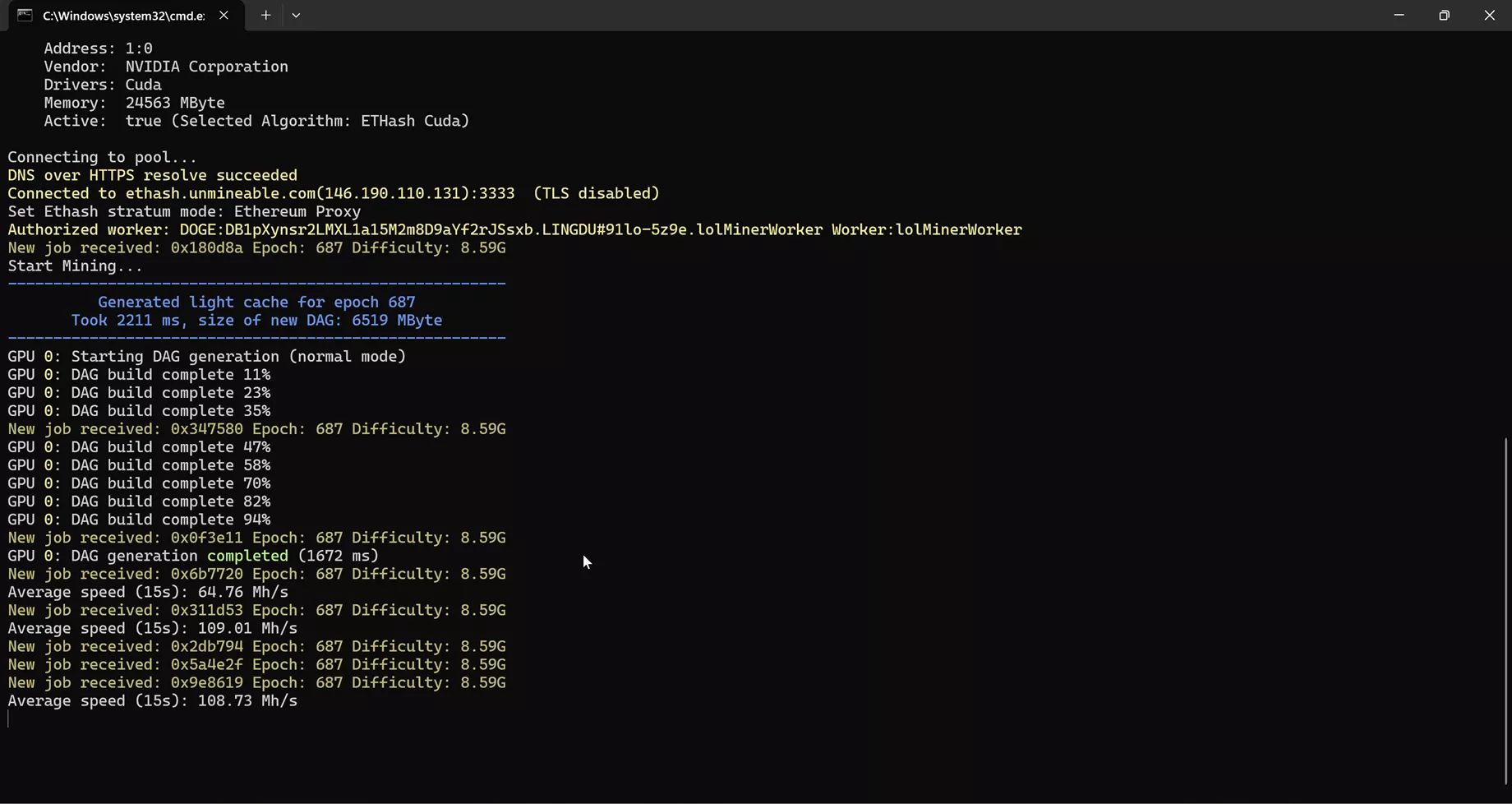Minimize the terminal window
Screen dimensions: 1512x804
coord(1399,16)
